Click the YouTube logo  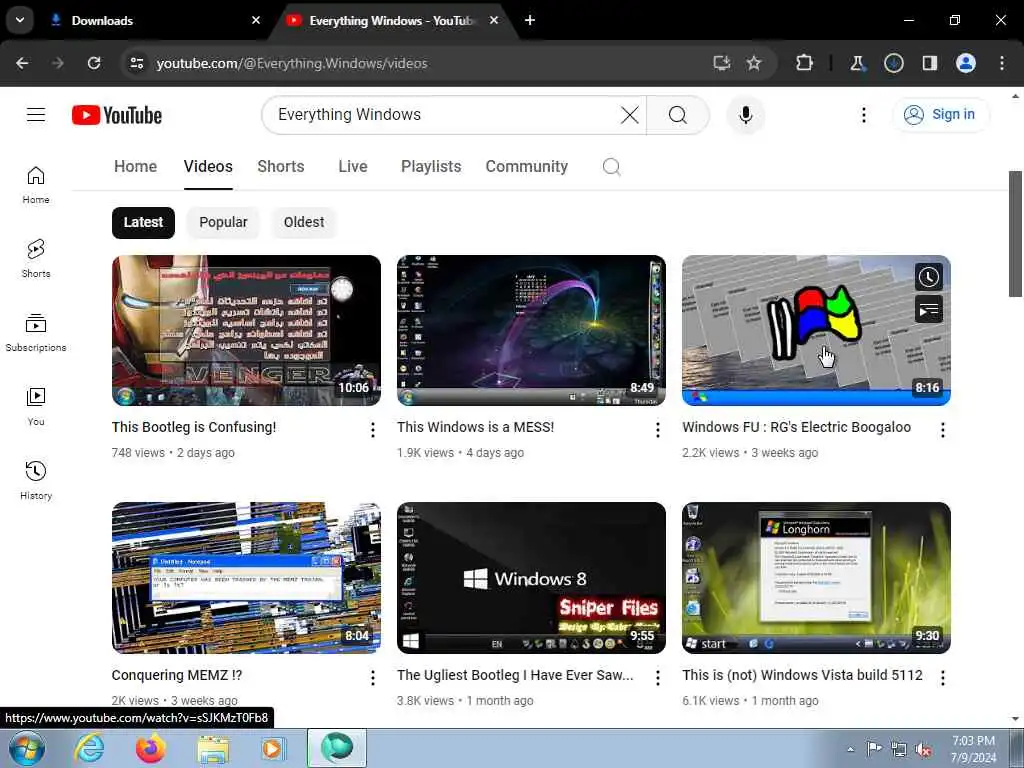point(117,115)
